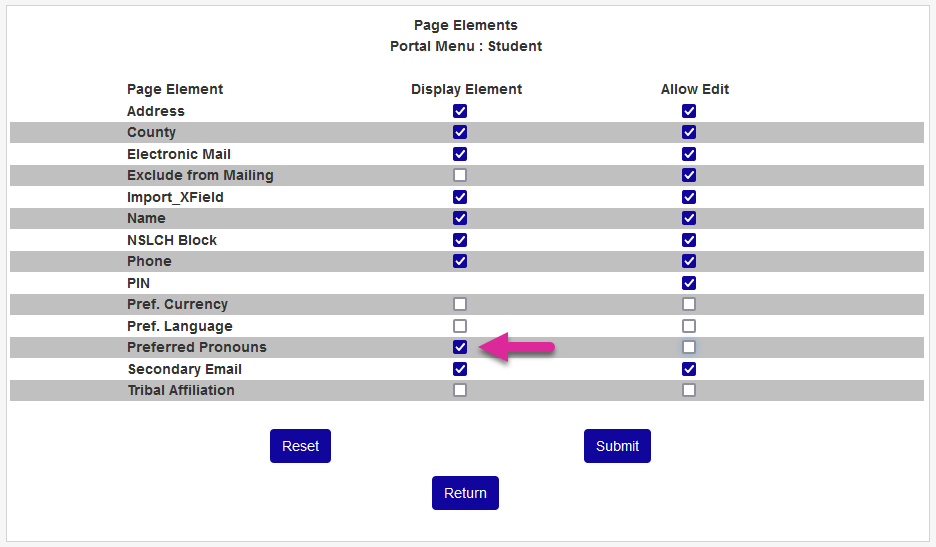
Task: Uncheck Display Element for Secondary Email
Action: pyautogui.click(x=460, y=369)
